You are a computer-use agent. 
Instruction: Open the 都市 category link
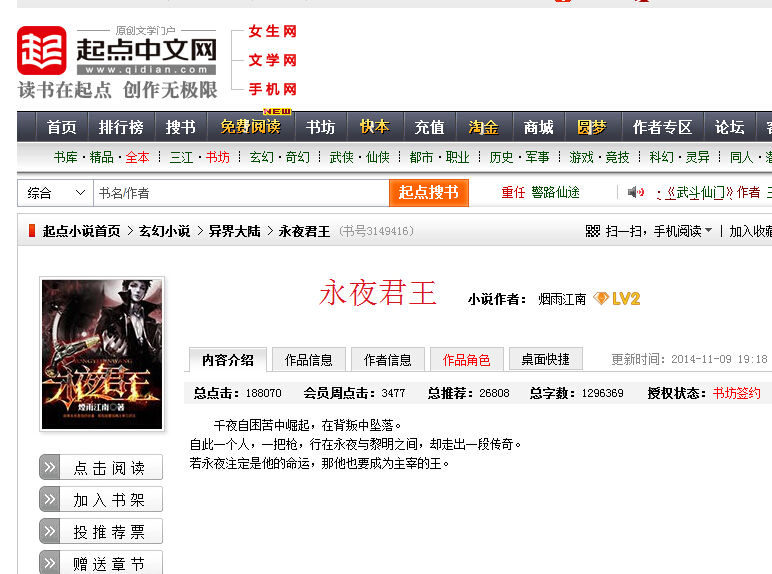pyautogui.click(x=421, y=157)
